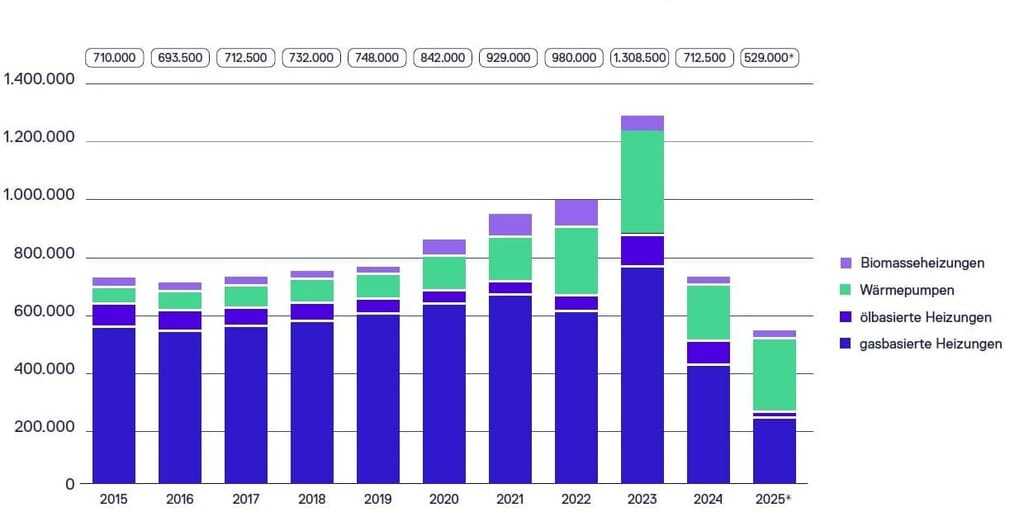Select the 693.500 total value pill

(x=180, y=58)
